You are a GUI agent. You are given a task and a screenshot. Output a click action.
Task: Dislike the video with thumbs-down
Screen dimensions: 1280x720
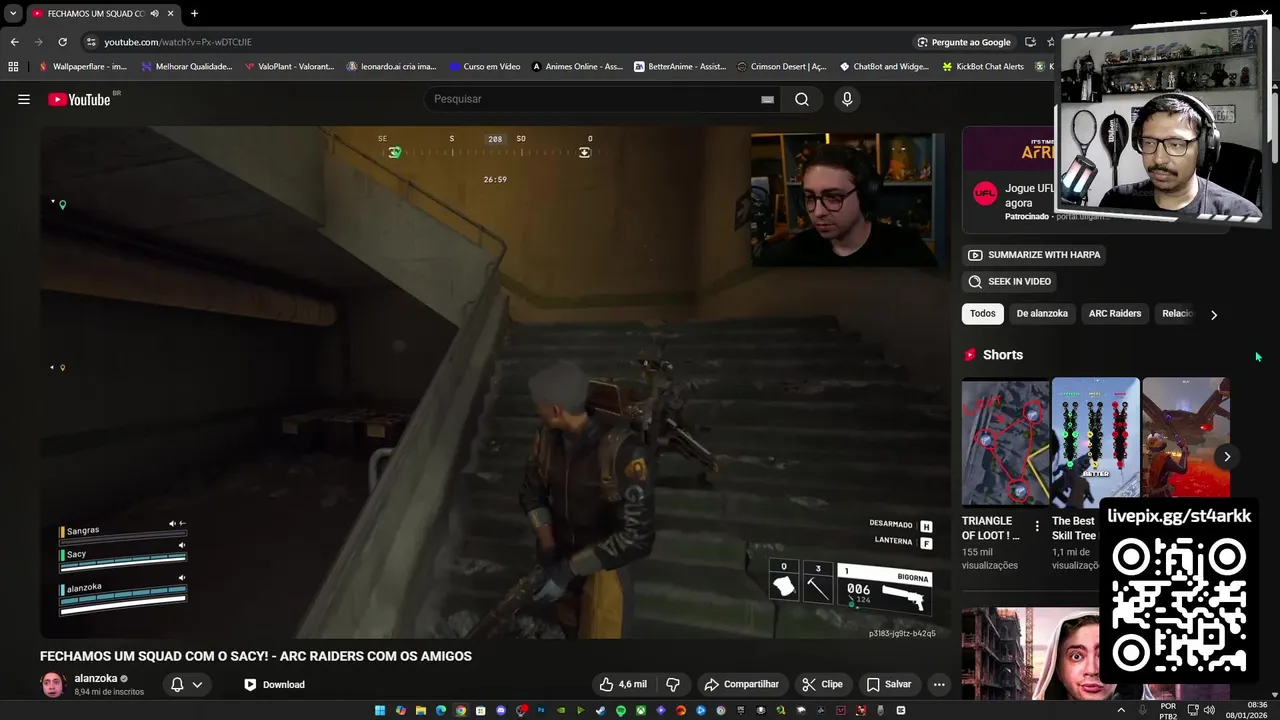673,684
